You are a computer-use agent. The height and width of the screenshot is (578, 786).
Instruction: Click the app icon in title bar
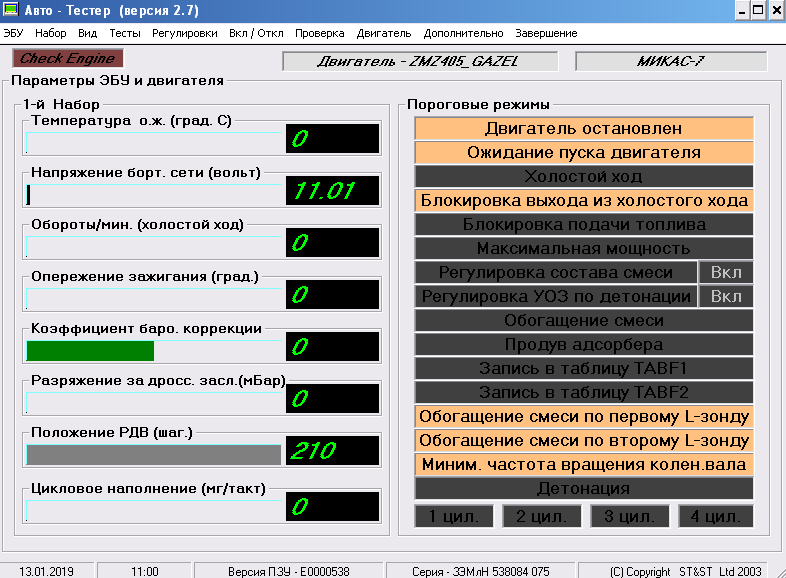(12, 11)
